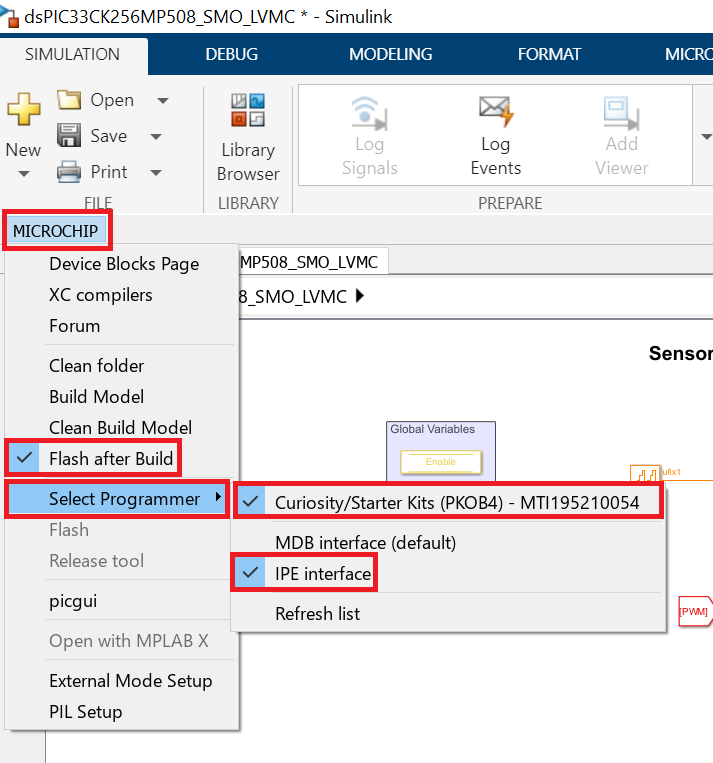Click the PWM goto tag block
The height and width of the screenshot is (763, 713).
(695, 611)
